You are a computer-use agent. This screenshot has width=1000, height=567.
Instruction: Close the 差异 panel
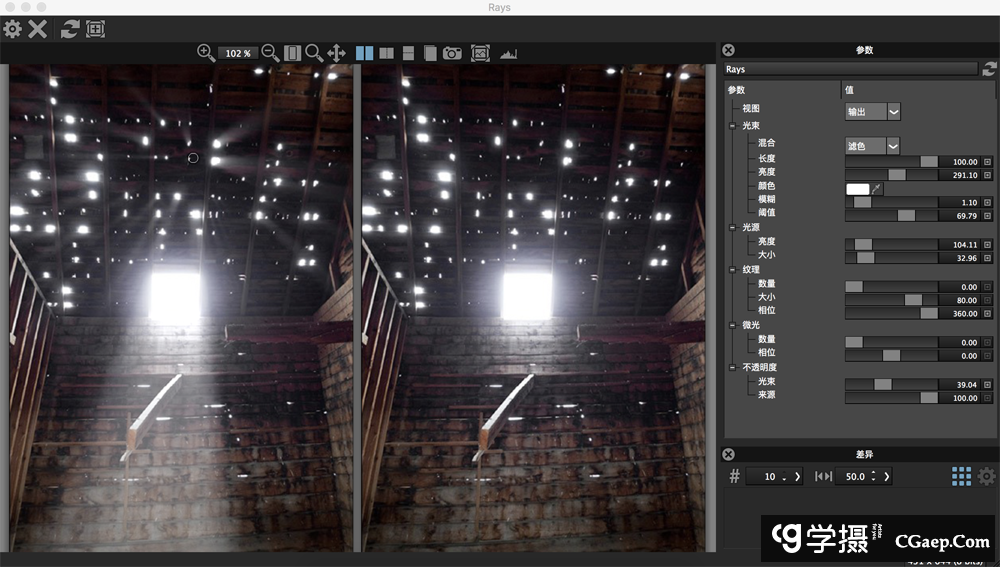[x=728, y=454]
